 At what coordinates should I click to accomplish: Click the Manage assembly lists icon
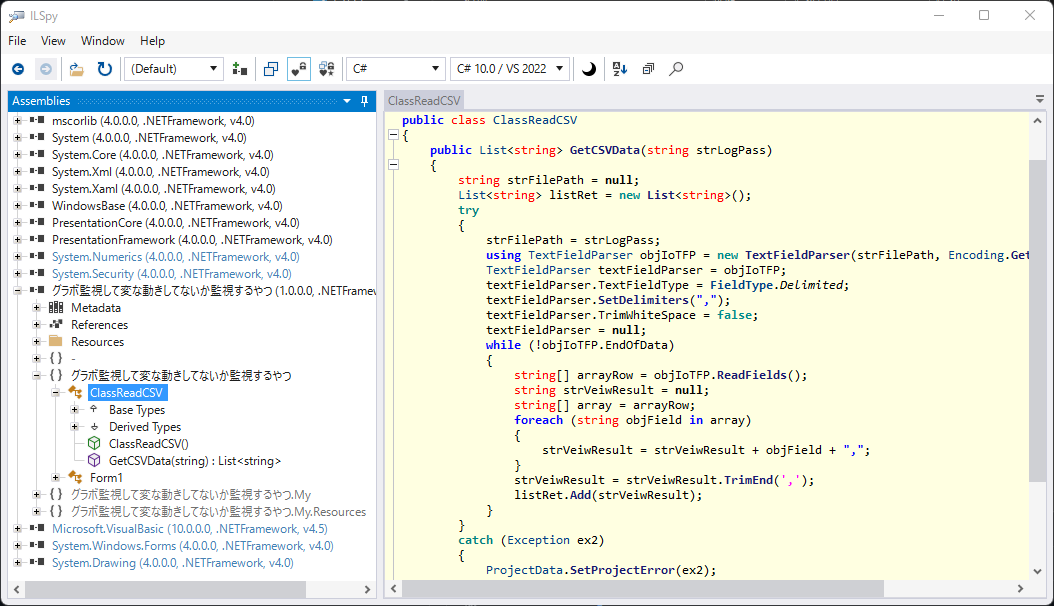pyautogui.click(x=239, y=69)
